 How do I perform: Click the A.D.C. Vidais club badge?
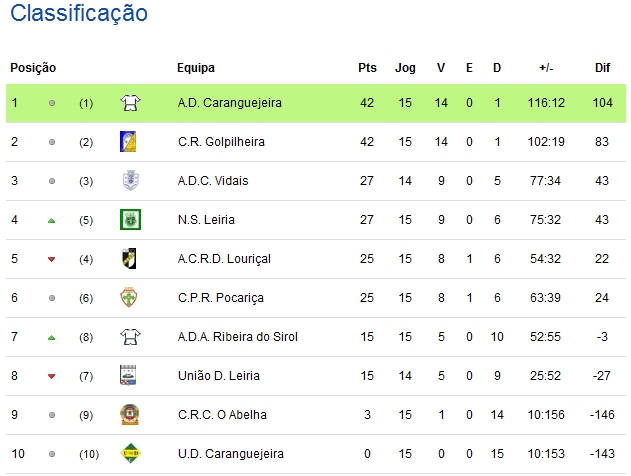[129, 180]
